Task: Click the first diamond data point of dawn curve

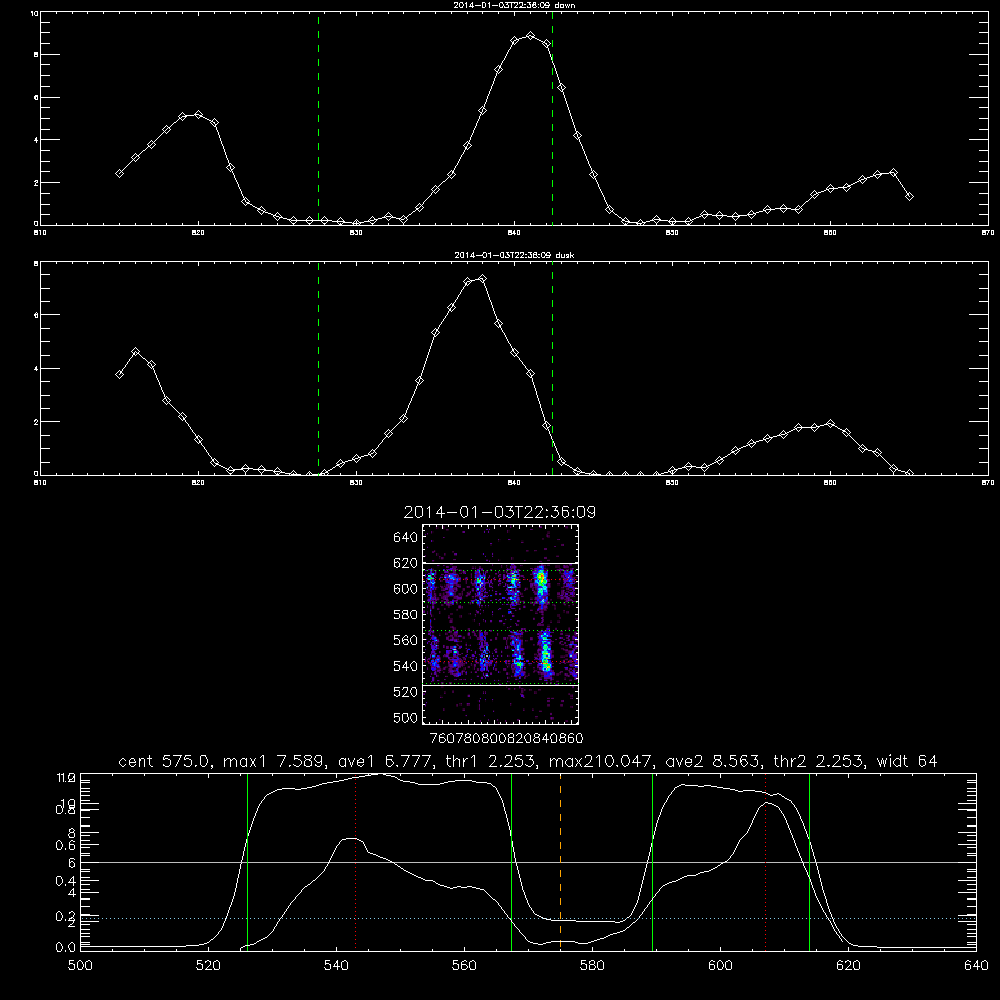Action: (x=119, y=173)
